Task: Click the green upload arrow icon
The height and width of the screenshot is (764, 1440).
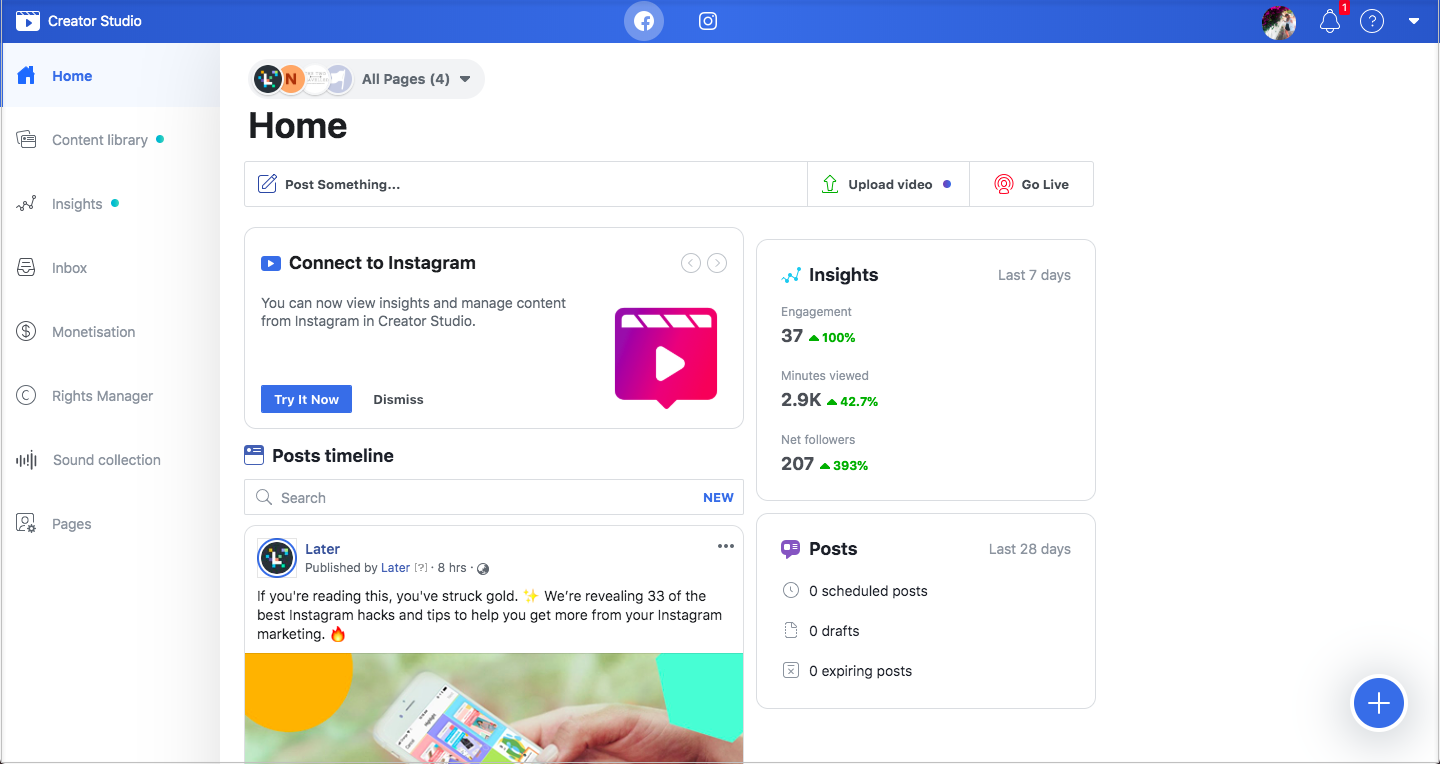Action: pyautogui.click(x=829, y=184)
